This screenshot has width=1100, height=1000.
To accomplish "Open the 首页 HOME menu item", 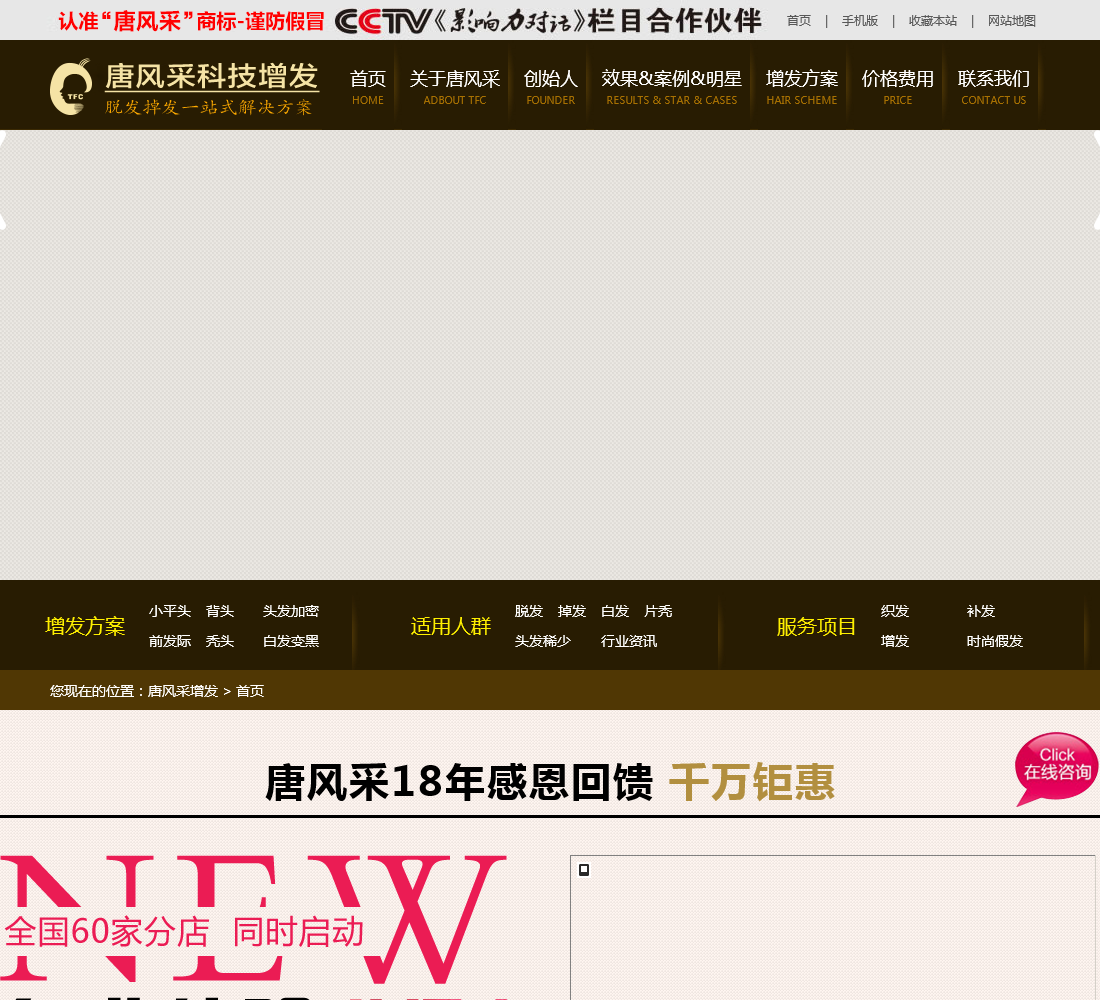I will point(368,87).
